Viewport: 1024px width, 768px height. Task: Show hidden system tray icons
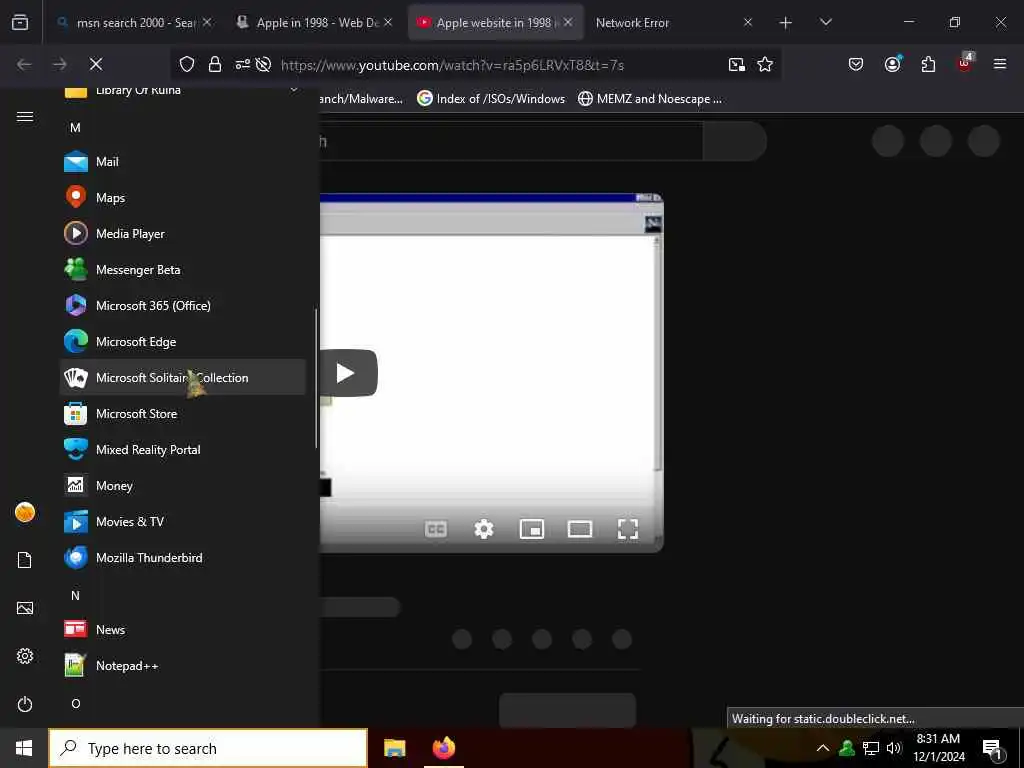click(x=823, y=748)
